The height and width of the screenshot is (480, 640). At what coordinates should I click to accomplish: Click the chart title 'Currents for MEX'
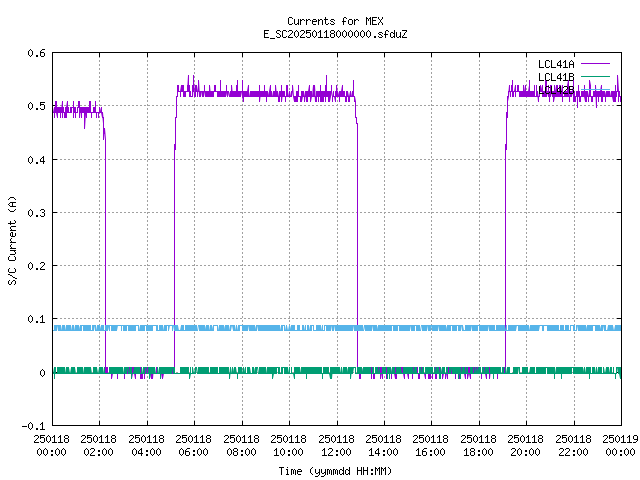335,21
